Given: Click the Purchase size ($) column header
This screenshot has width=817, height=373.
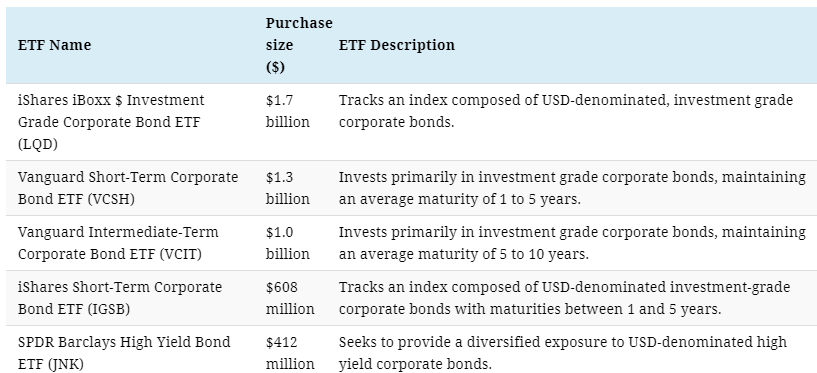Looking at the screenshot, I should point(299,45).
